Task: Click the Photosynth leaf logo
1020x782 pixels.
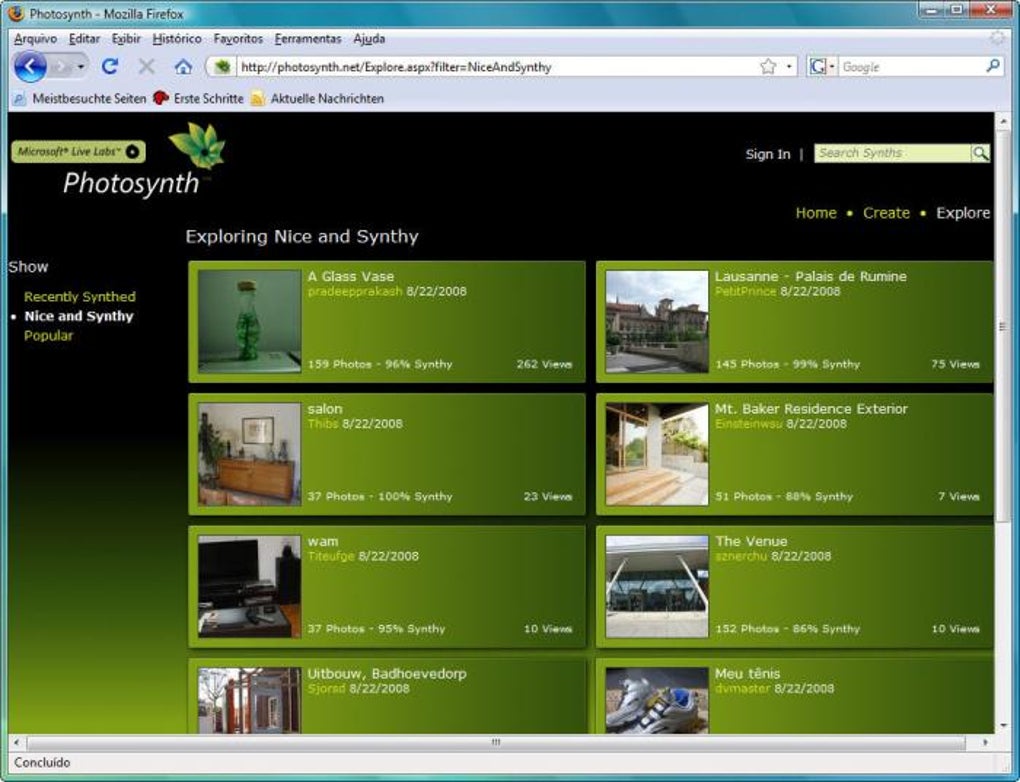Action: pyautogui.click(x=197, y=145)
